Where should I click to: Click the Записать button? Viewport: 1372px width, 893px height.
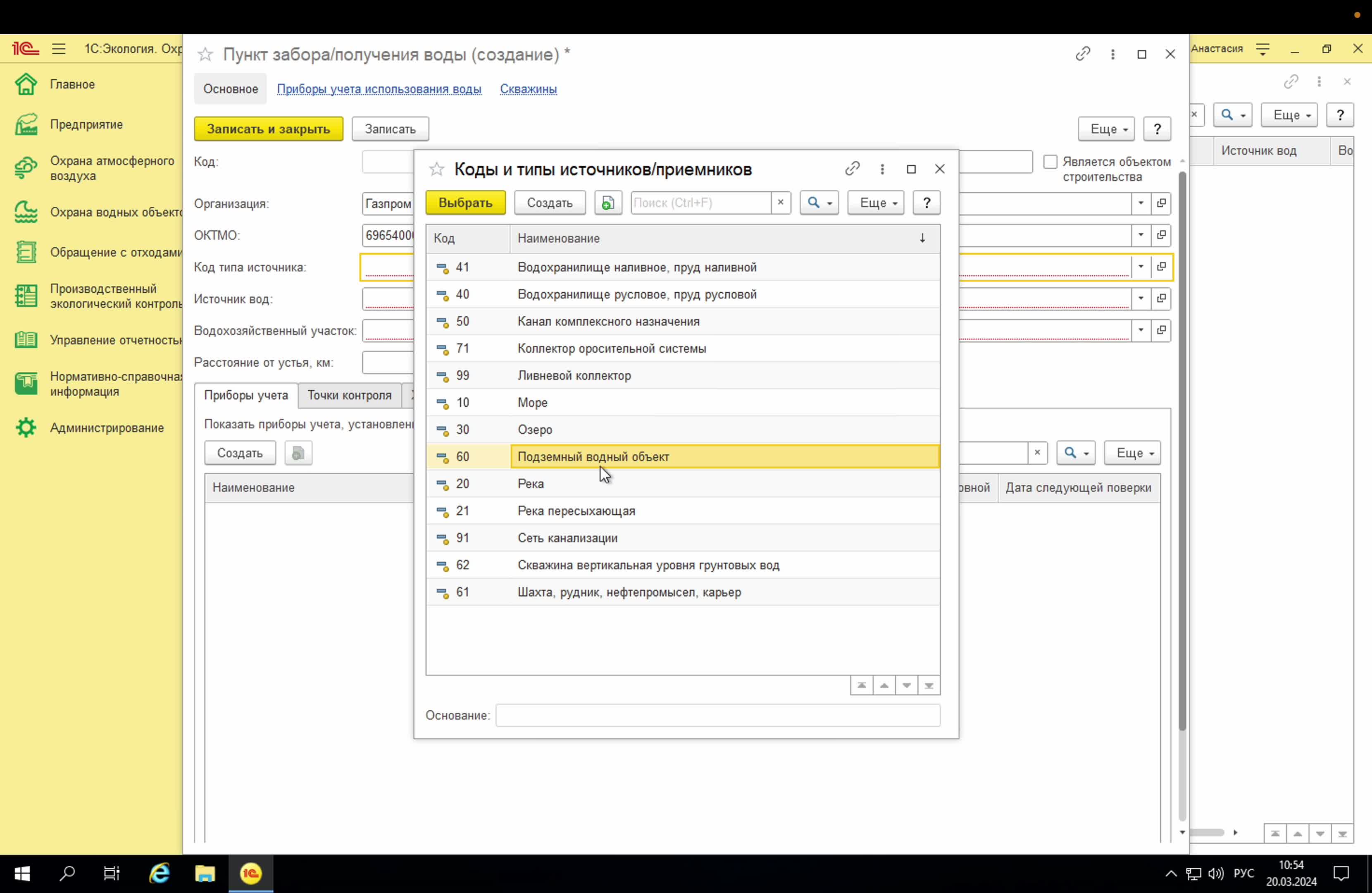tap(390, 129)
